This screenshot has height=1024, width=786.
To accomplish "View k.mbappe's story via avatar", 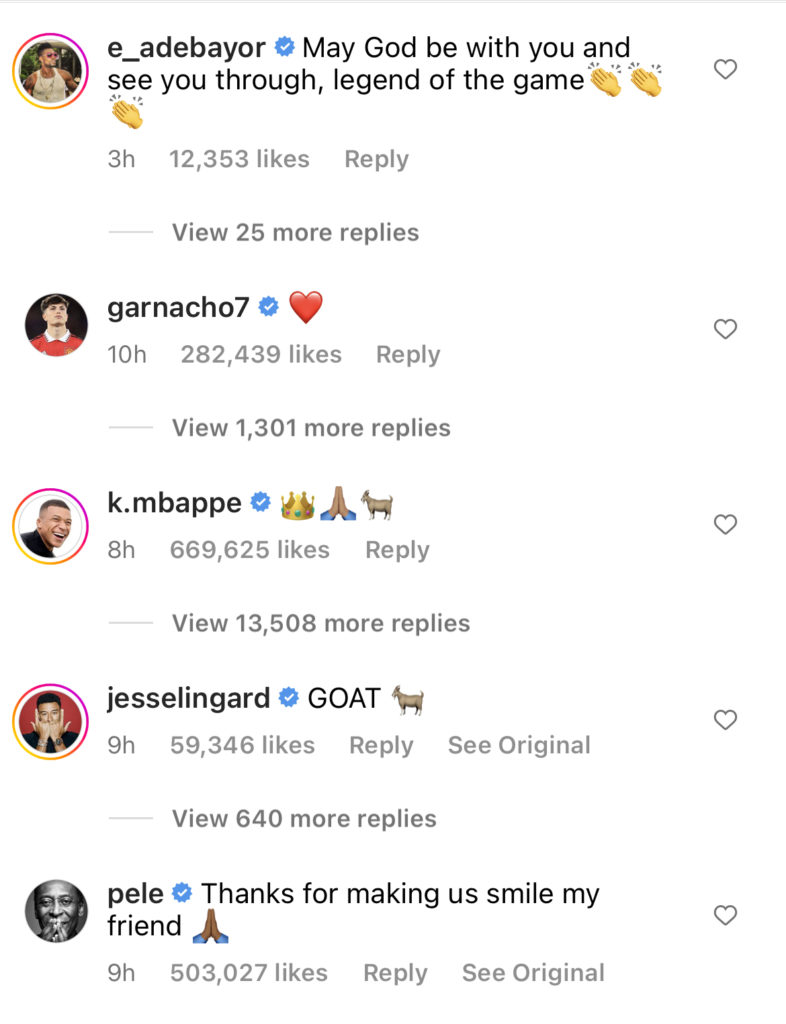I will [x=50, y=526].
